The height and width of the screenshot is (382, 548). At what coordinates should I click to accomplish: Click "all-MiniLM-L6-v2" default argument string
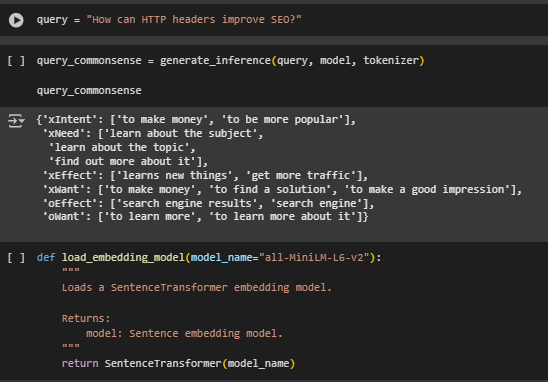click(x=314, y=258)
